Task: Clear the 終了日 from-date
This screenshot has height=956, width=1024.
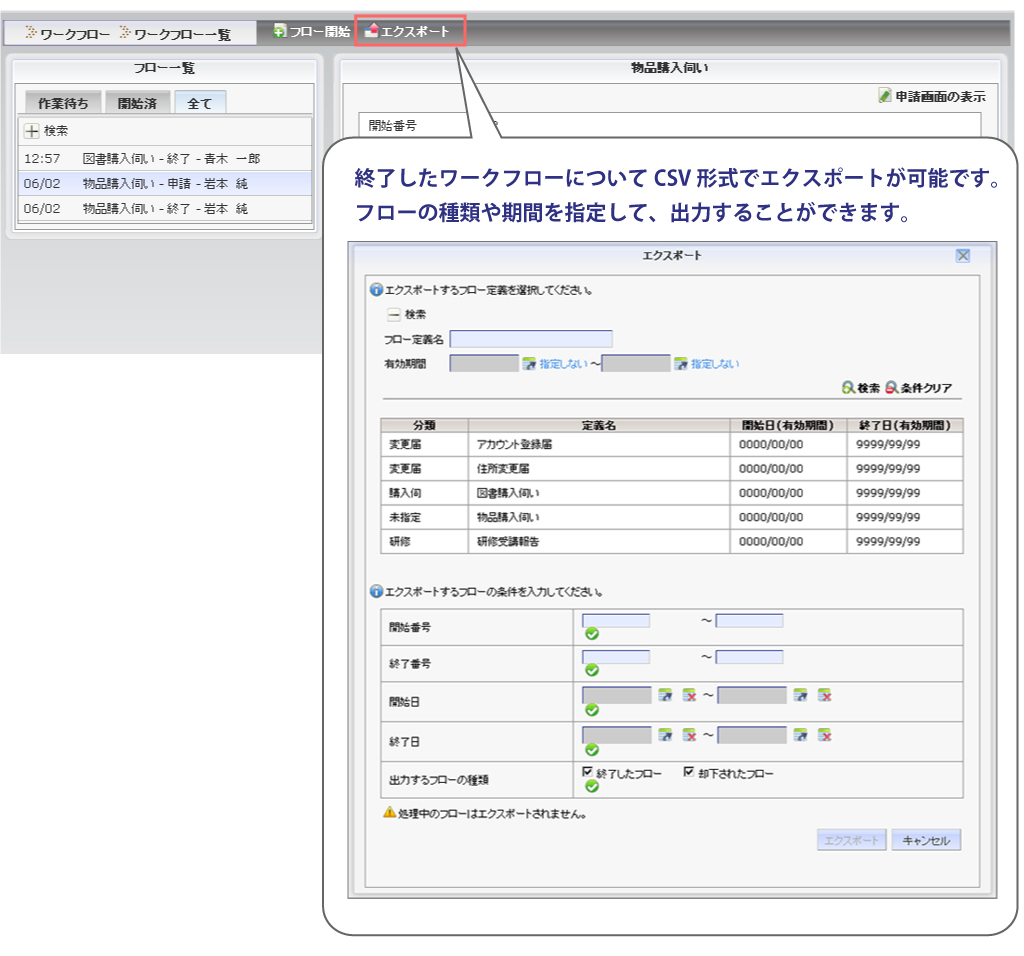Action: (x=689, y=735)
